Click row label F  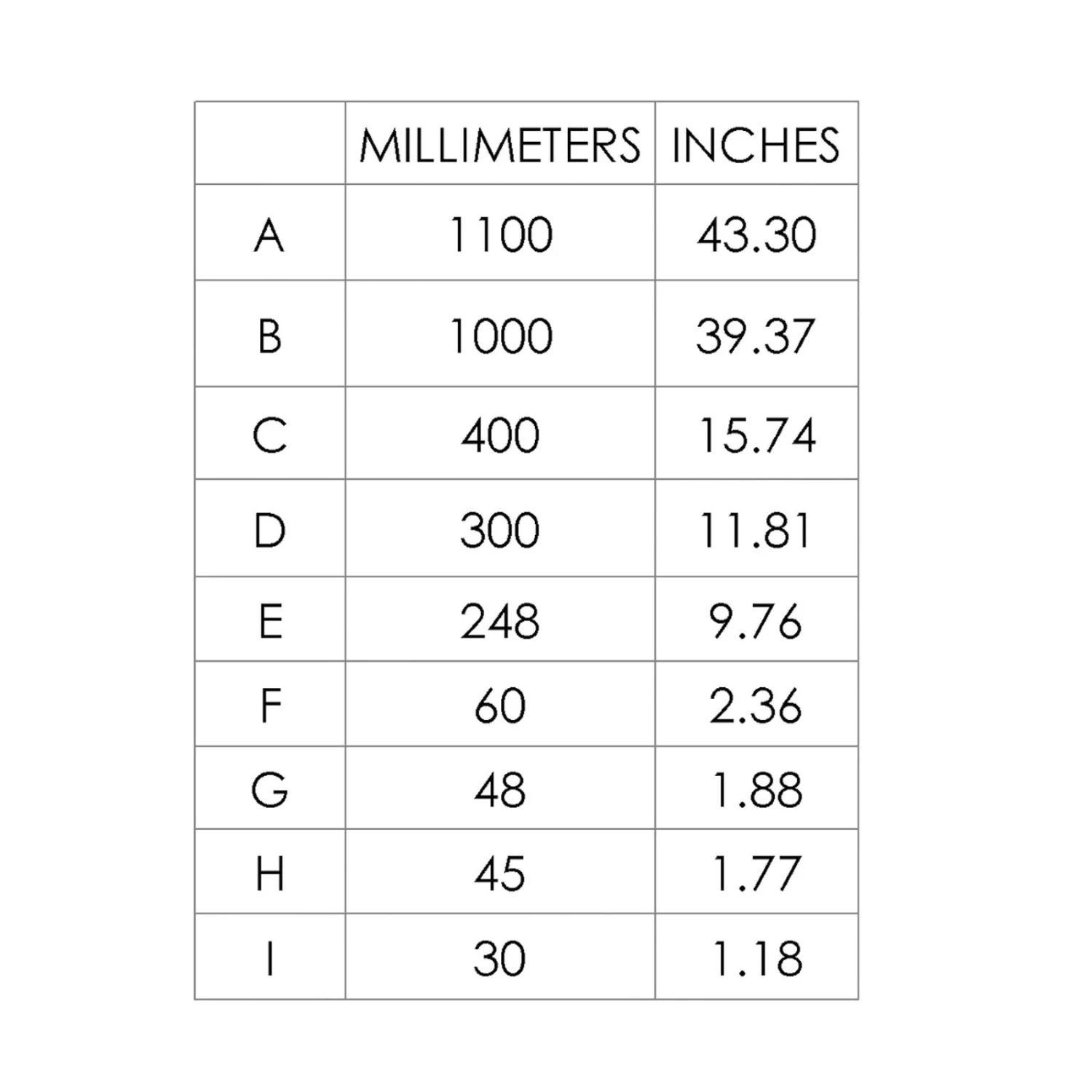point(269,705)
